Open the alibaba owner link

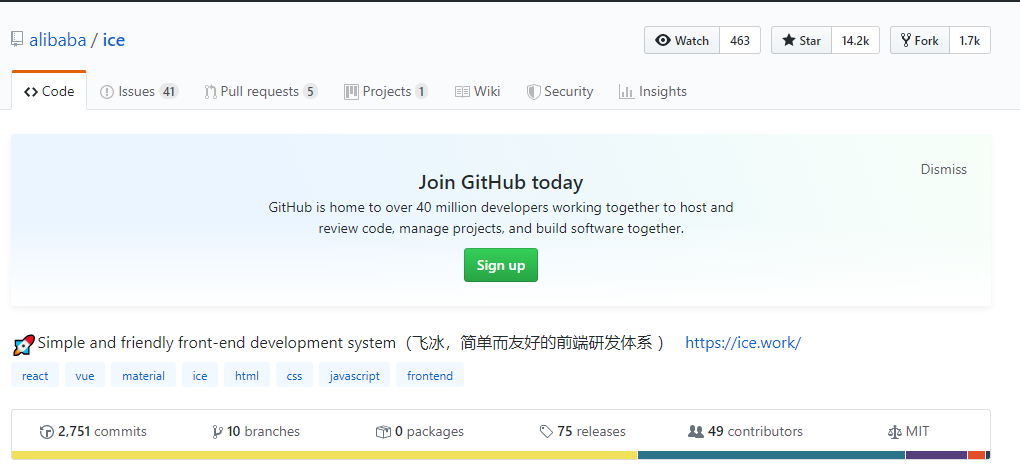point(58,40)
